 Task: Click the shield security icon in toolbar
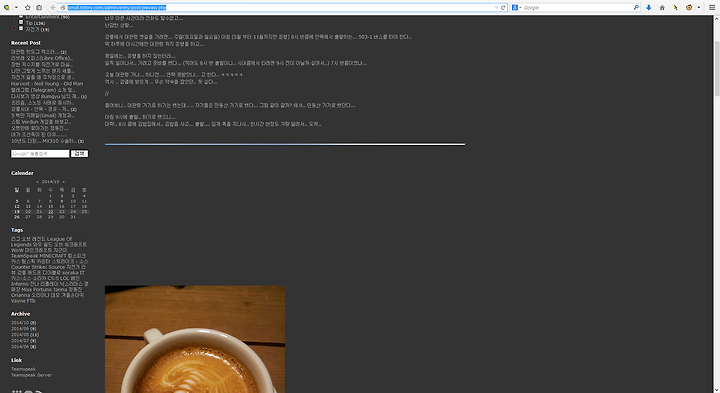[x=6, y=7]
